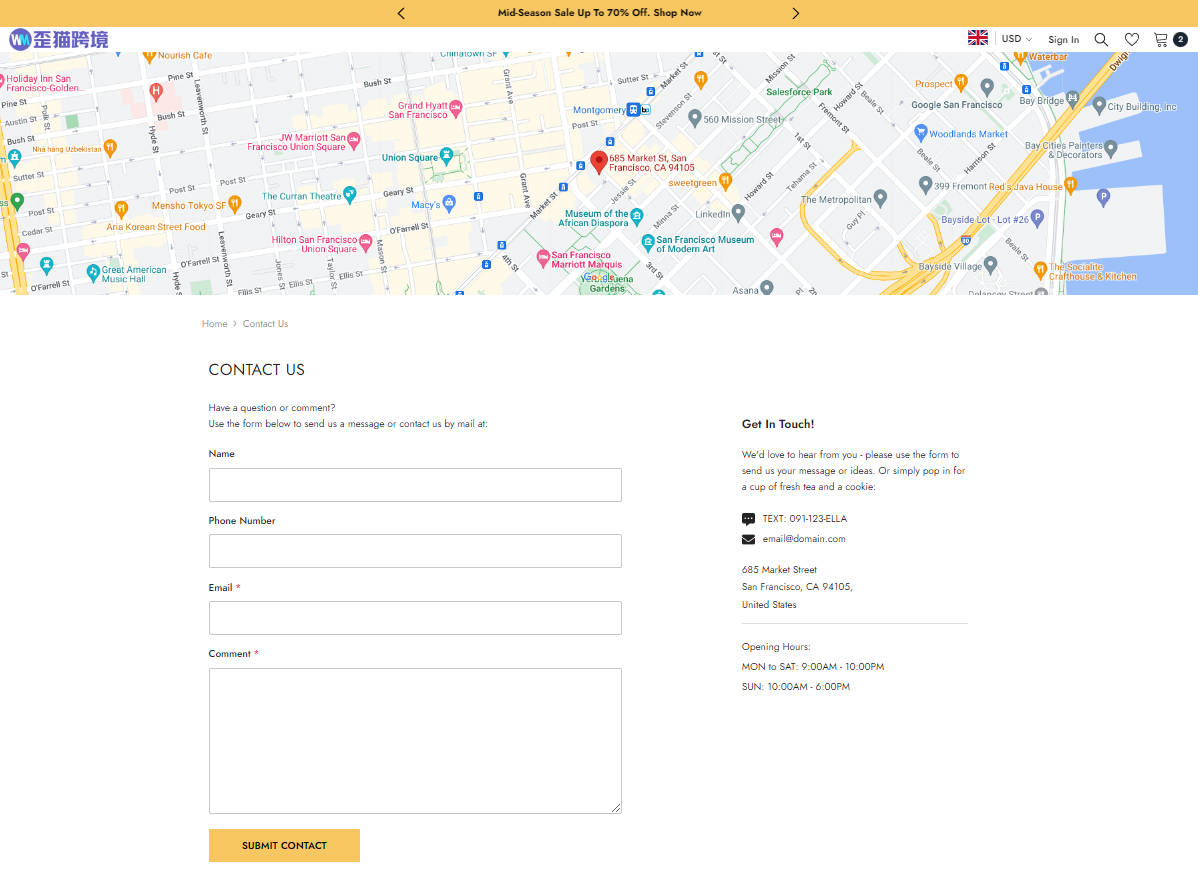Click the Google San Francisco map label
The height and width of the screenshot is (872, 1198).
click(957, 105)
